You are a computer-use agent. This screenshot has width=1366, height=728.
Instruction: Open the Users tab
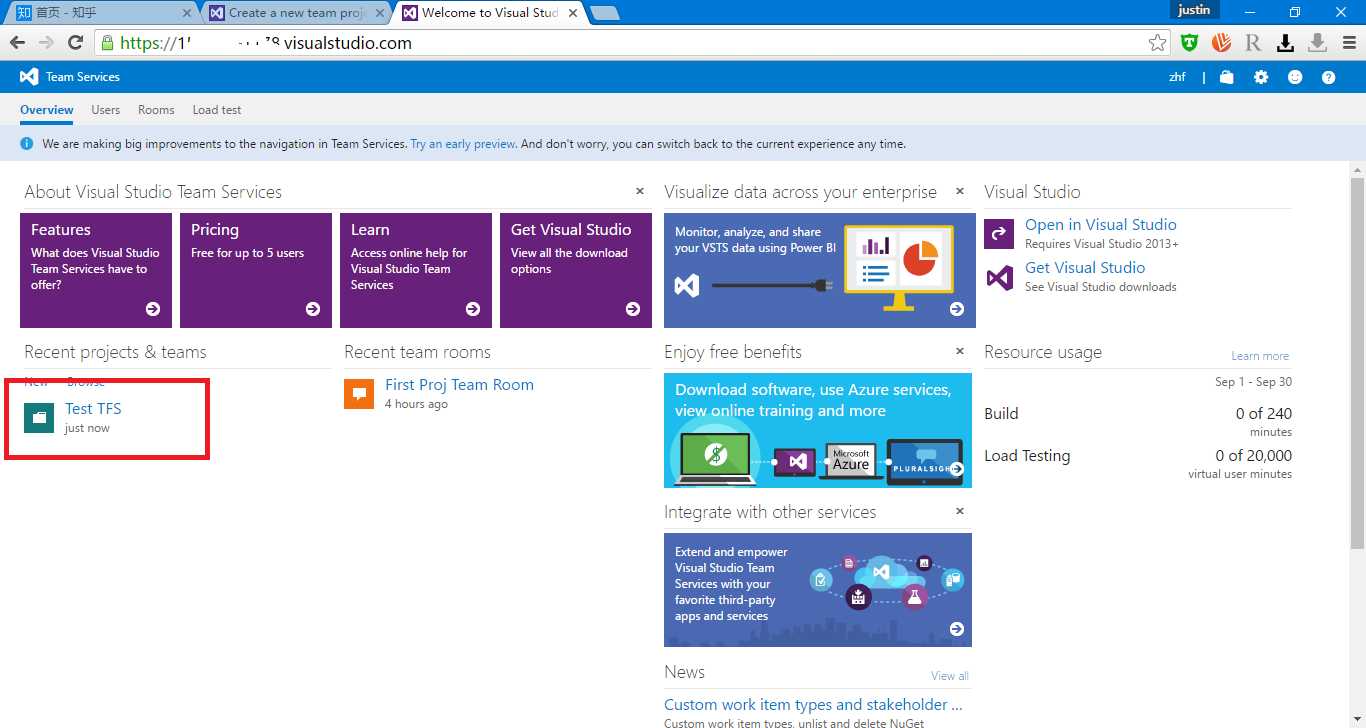click(105, 110)
